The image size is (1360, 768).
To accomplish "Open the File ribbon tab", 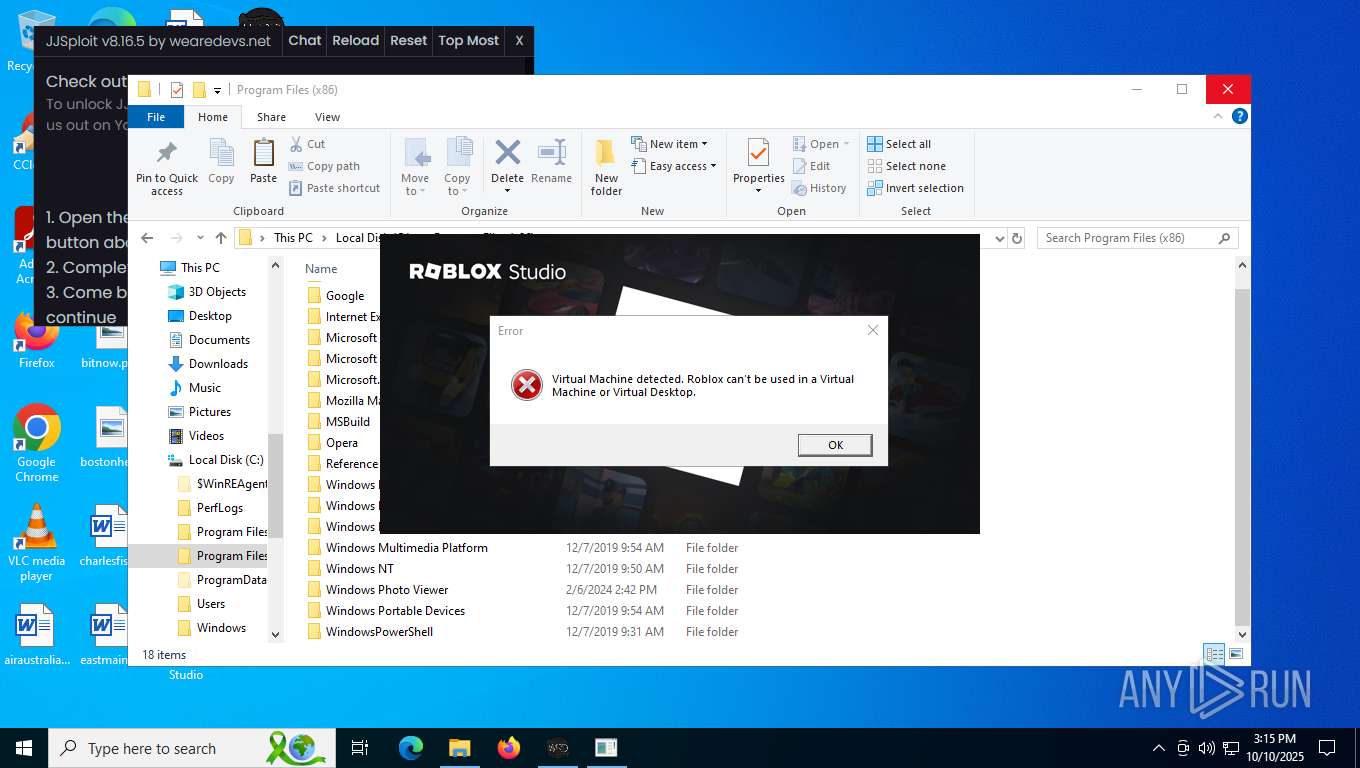I will pyautogui.click(x=156, y=117).
